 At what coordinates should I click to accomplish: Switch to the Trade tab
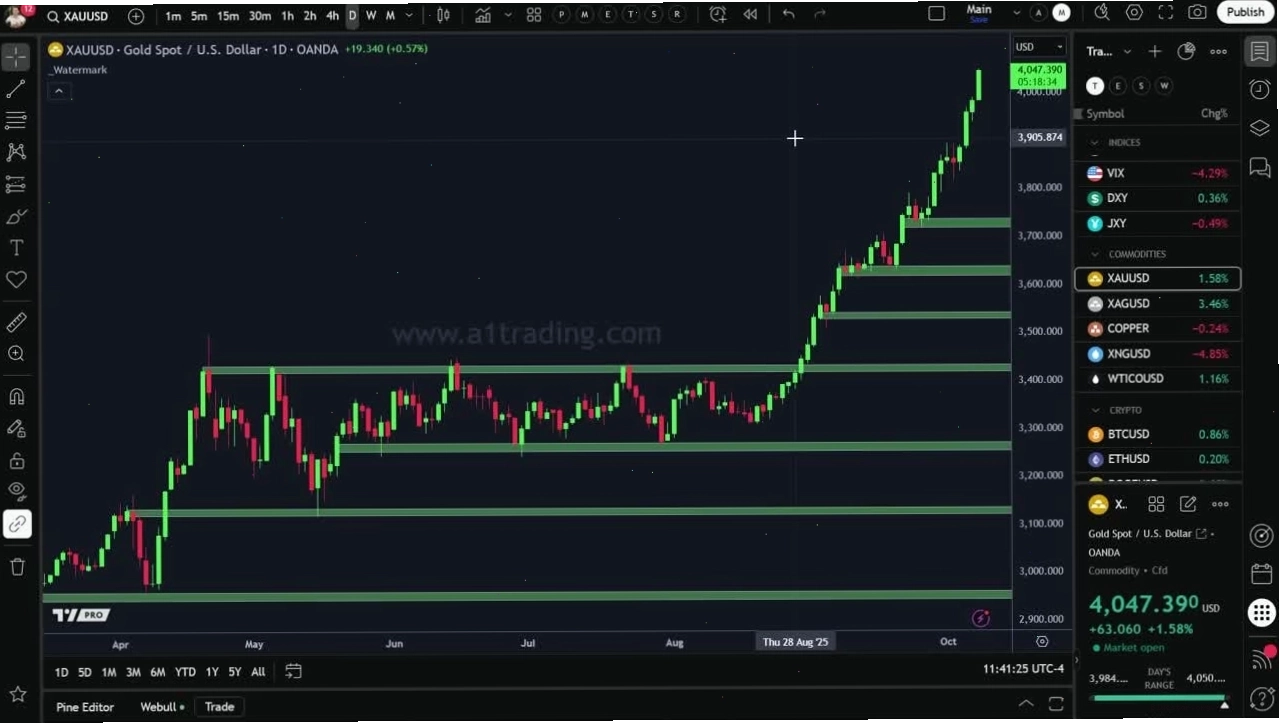coord(220,707)
